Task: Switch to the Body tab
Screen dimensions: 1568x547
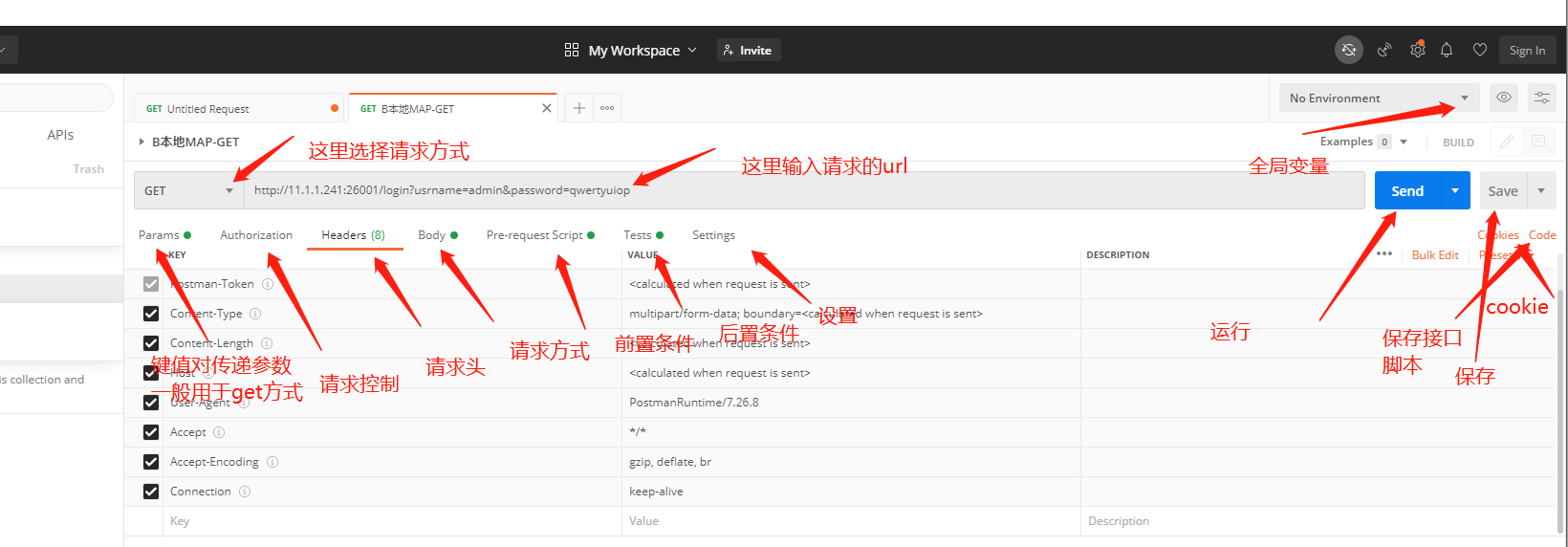Action: pos(437,234)
